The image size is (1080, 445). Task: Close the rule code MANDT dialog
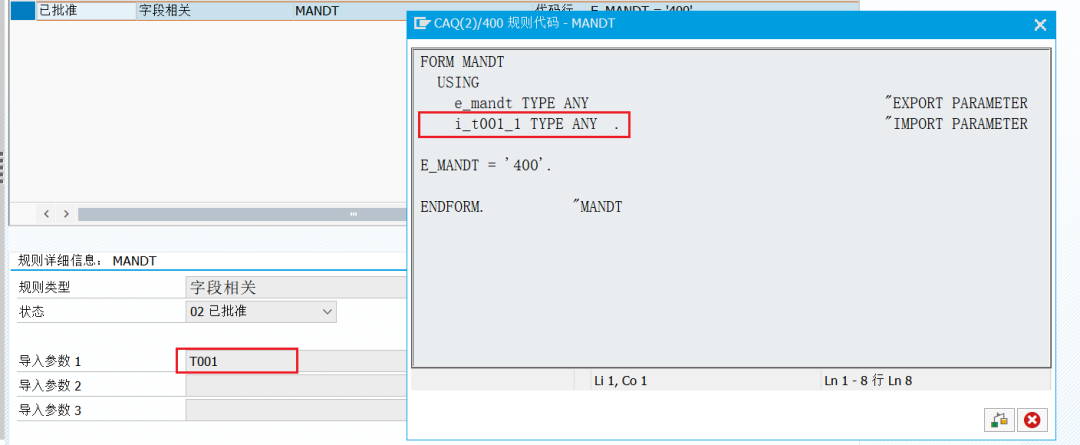tap(1040, 25)
